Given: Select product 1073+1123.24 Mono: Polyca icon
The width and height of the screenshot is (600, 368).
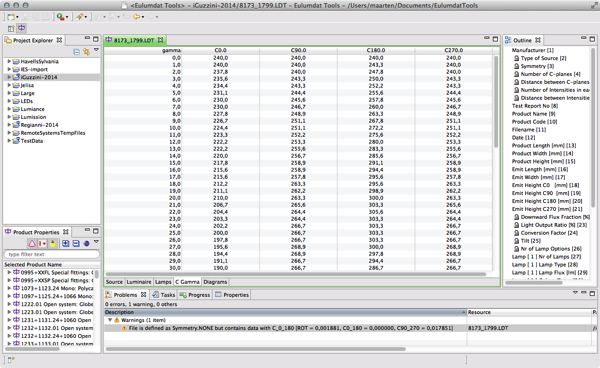Looking at the screenshot, I should [x=16, y=288].
